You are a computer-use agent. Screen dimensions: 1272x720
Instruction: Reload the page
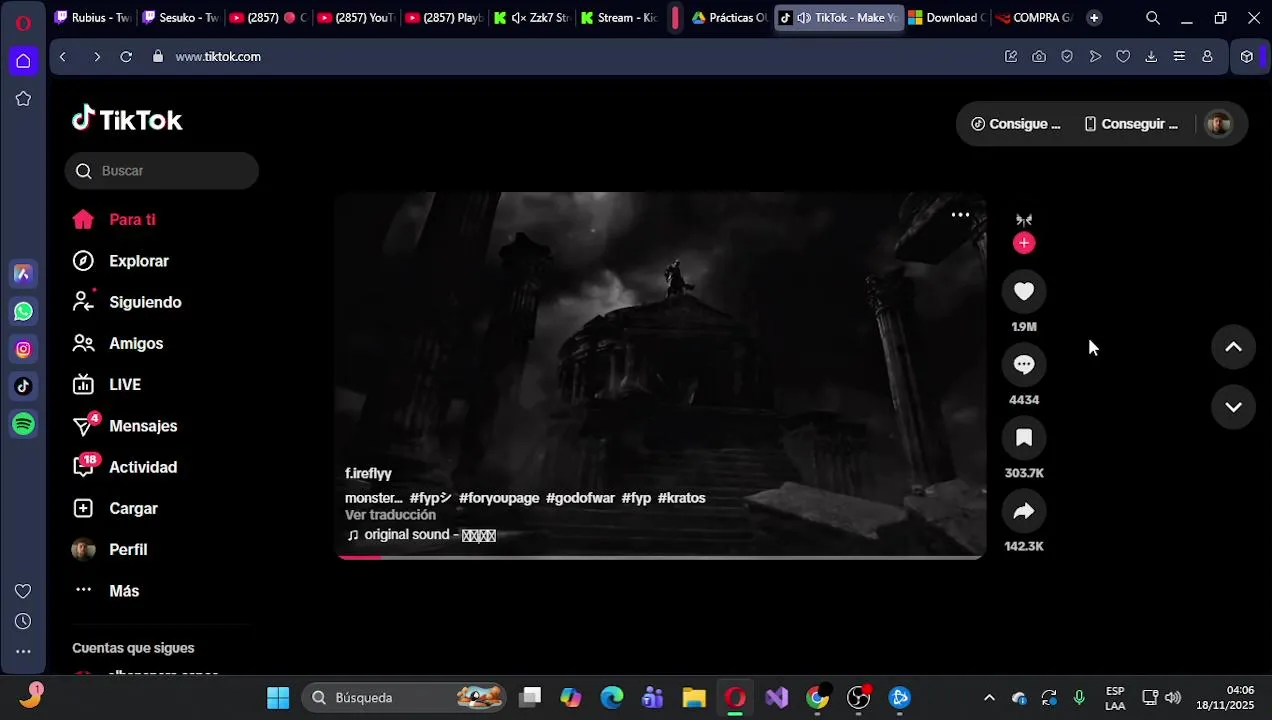pos(126,57)
